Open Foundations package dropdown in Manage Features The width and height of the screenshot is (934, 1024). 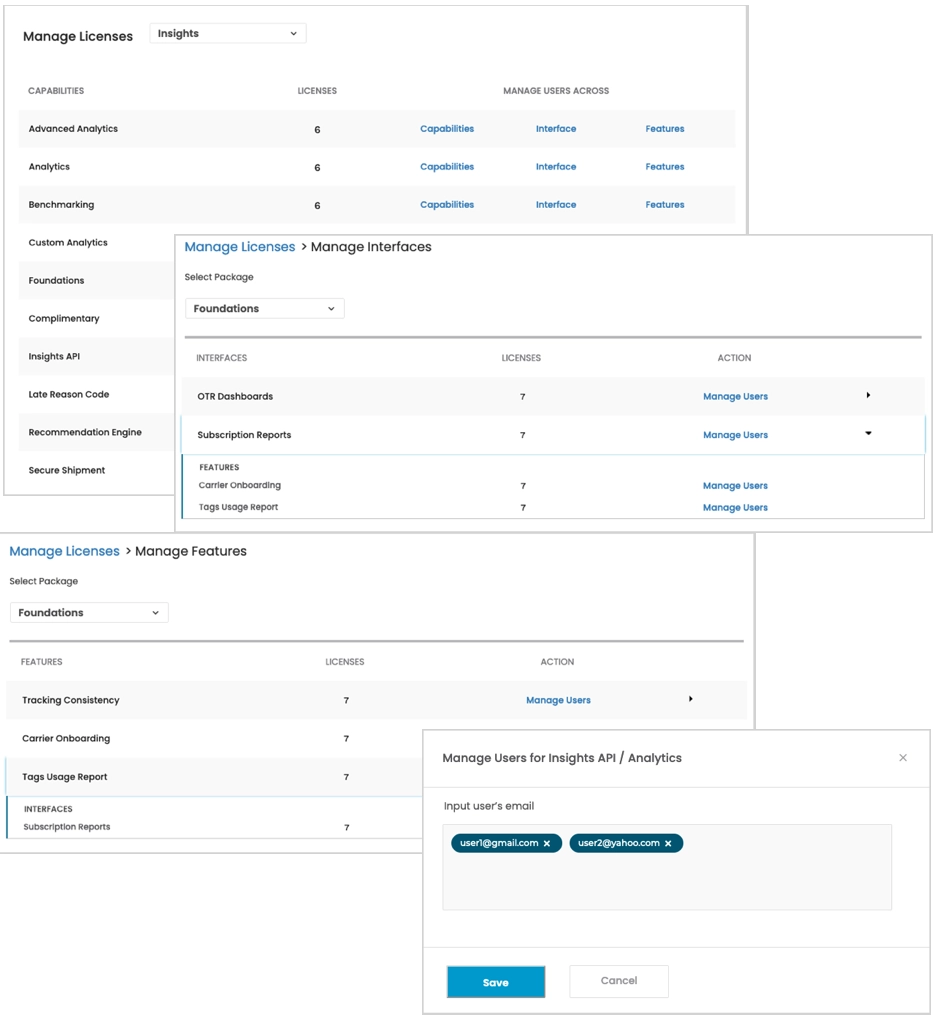click(89, 613)
